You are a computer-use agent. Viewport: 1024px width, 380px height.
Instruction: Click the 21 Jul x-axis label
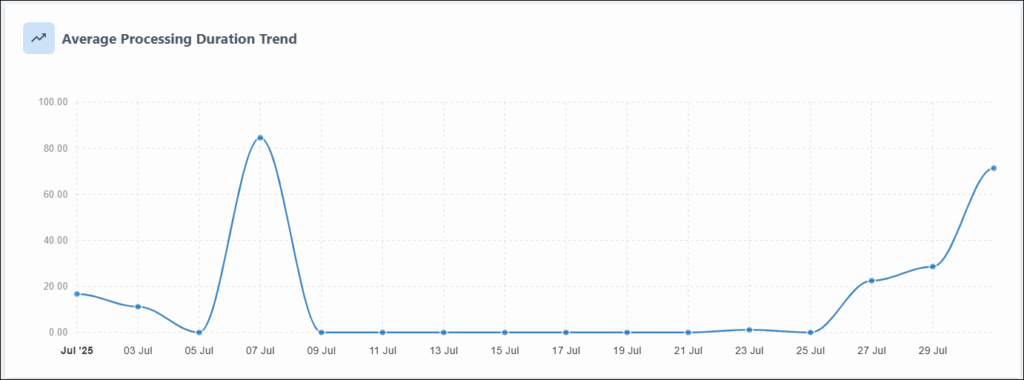pyautogui.click(x=688, y=351)
